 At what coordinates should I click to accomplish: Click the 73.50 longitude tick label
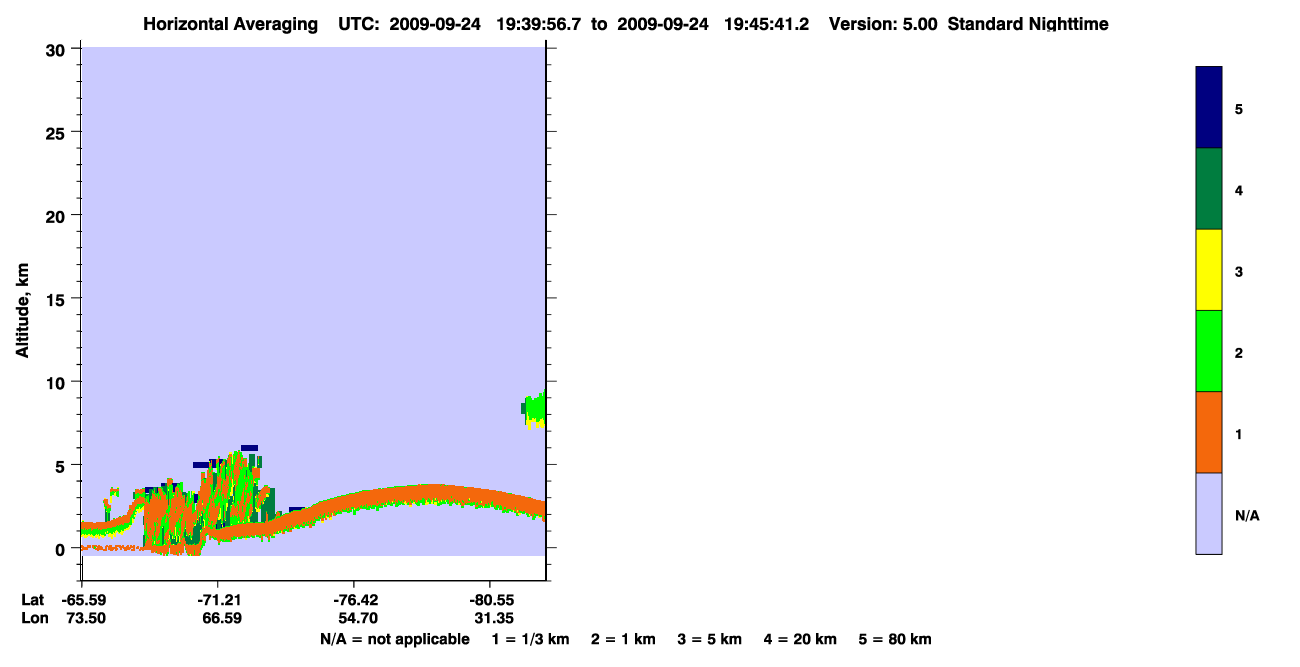coord(86,618)
